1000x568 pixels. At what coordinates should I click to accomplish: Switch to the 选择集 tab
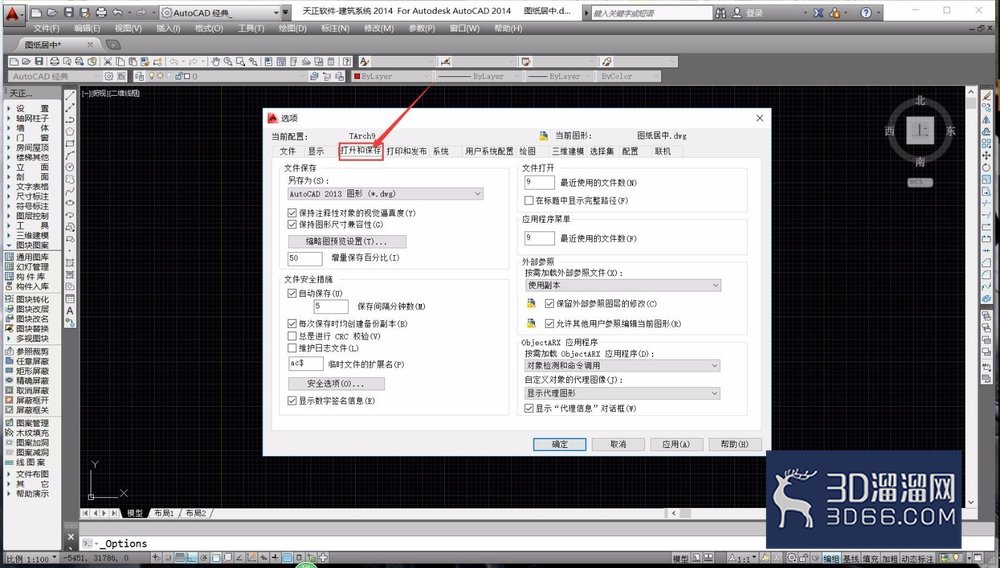click(601, 151)
